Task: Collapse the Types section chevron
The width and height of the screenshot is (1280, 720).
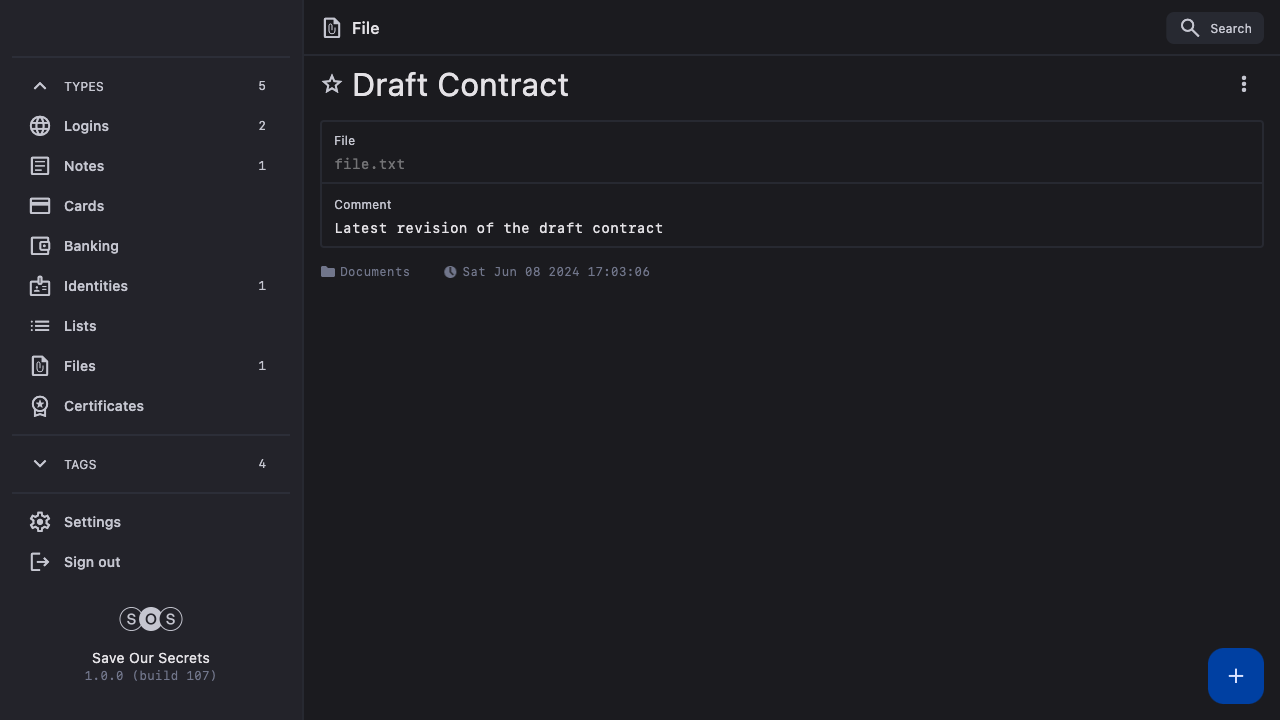Action: click(x=40, y=86)
